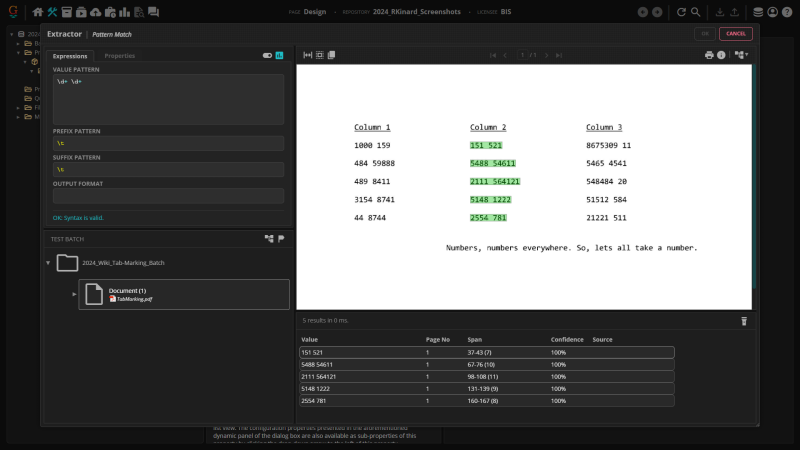Go to the previous page

point(506,55)
